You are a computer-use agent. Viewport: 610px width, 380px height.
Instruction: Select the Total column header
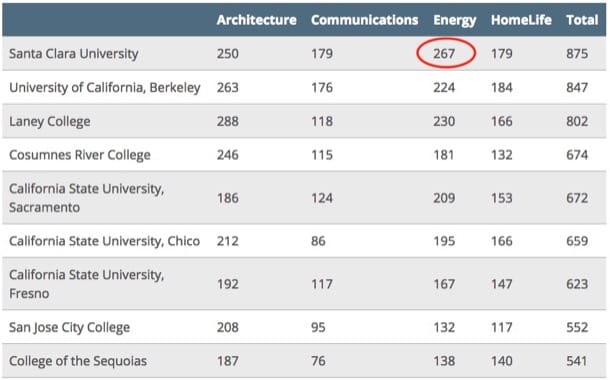point(582,20)
